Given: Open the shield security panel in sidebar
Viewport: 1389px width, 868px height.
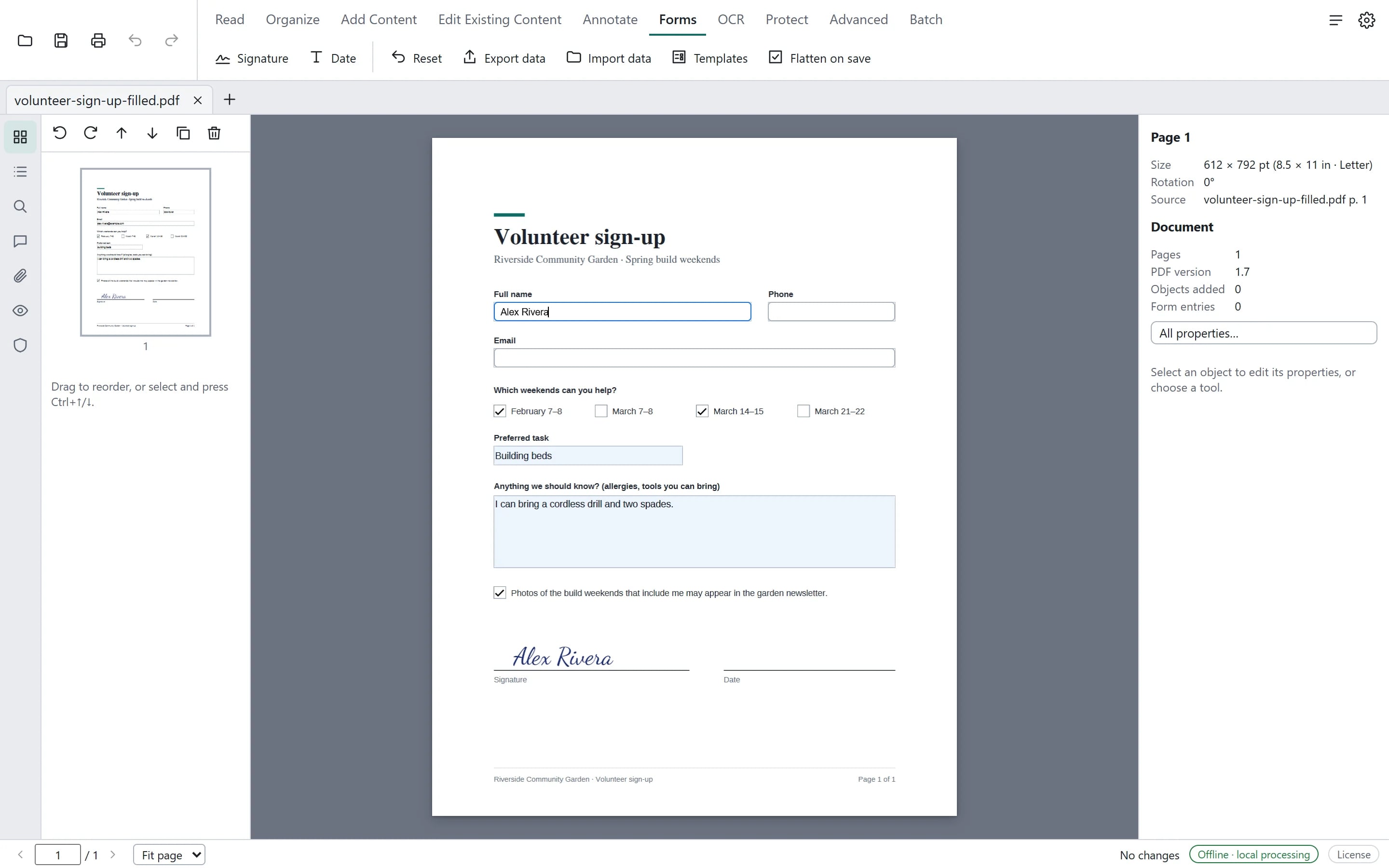Looking at the screenshot, I should coord(20,346).
